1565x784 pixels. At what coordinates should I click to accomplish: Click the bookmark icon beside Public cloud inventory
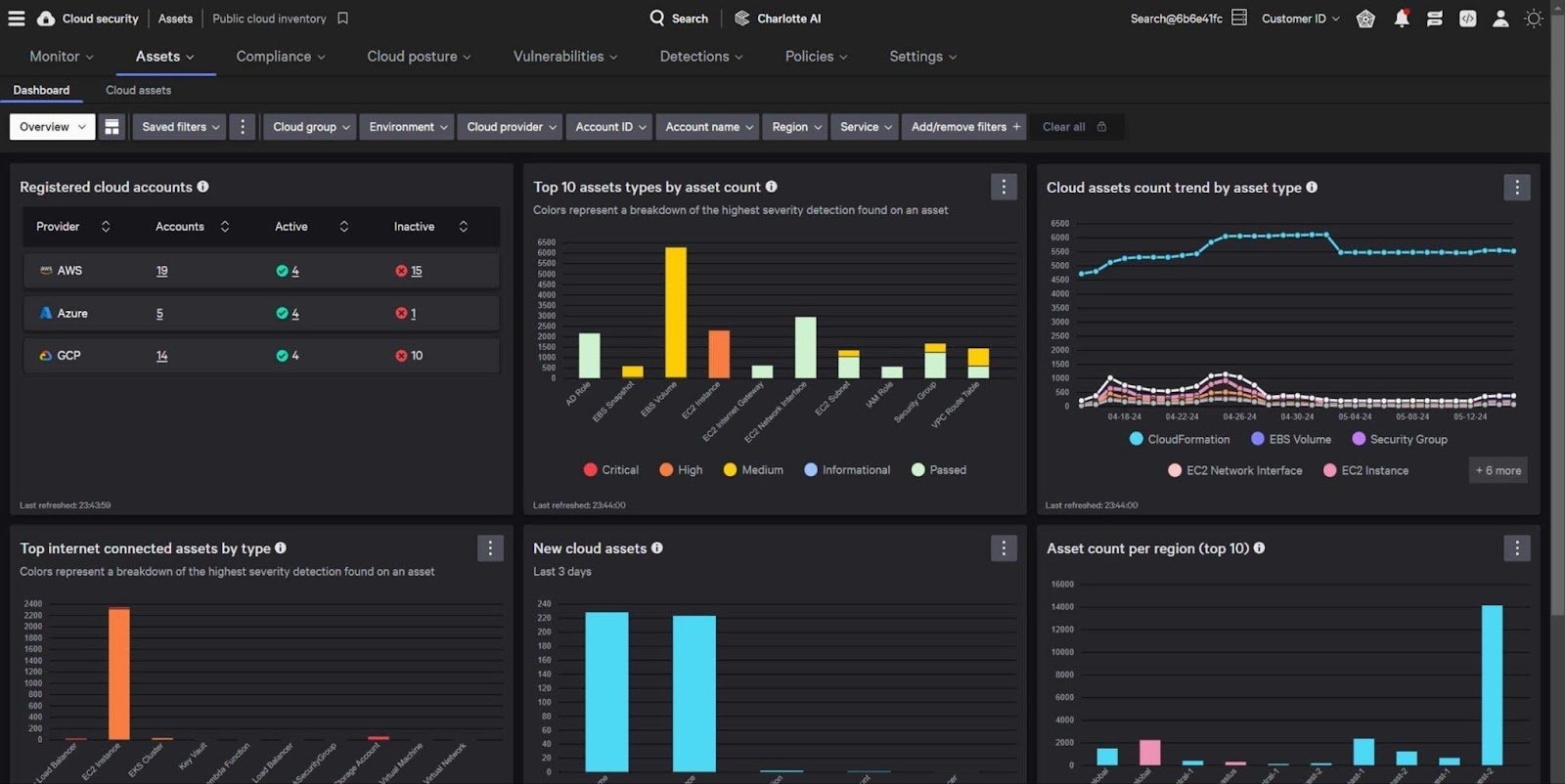pos(342,19)
